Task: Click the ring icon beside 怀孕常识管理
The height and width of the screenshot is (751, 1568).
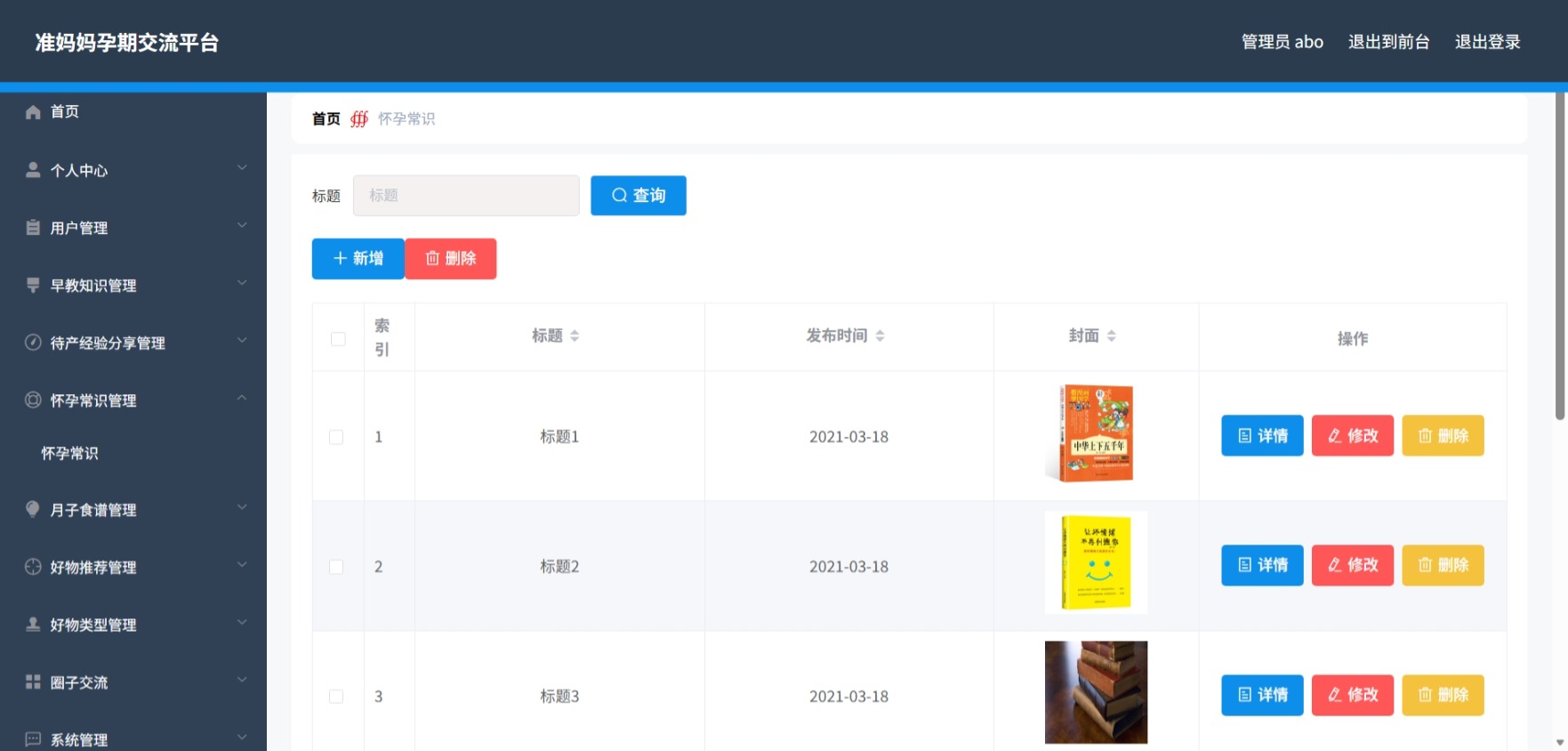Action: [x=33, y=400]
